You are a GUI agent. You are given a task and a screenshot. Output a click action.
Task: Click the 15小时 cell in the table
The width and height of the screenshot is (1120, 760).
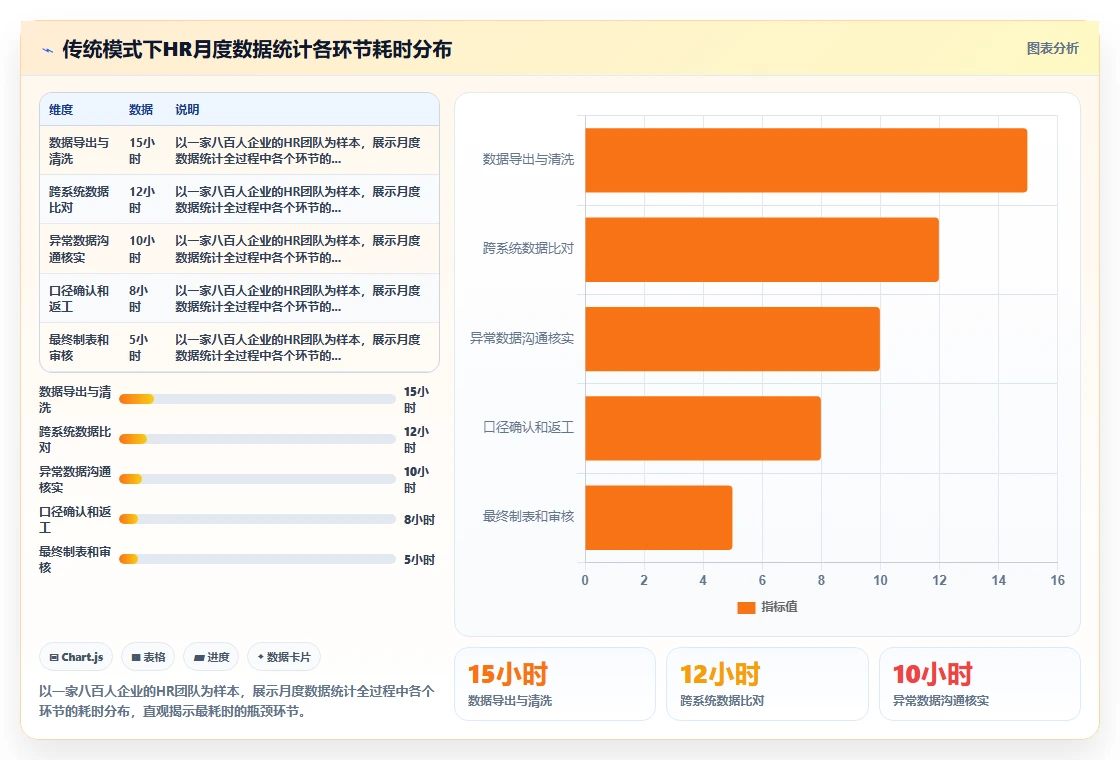(x=141, y=151)
